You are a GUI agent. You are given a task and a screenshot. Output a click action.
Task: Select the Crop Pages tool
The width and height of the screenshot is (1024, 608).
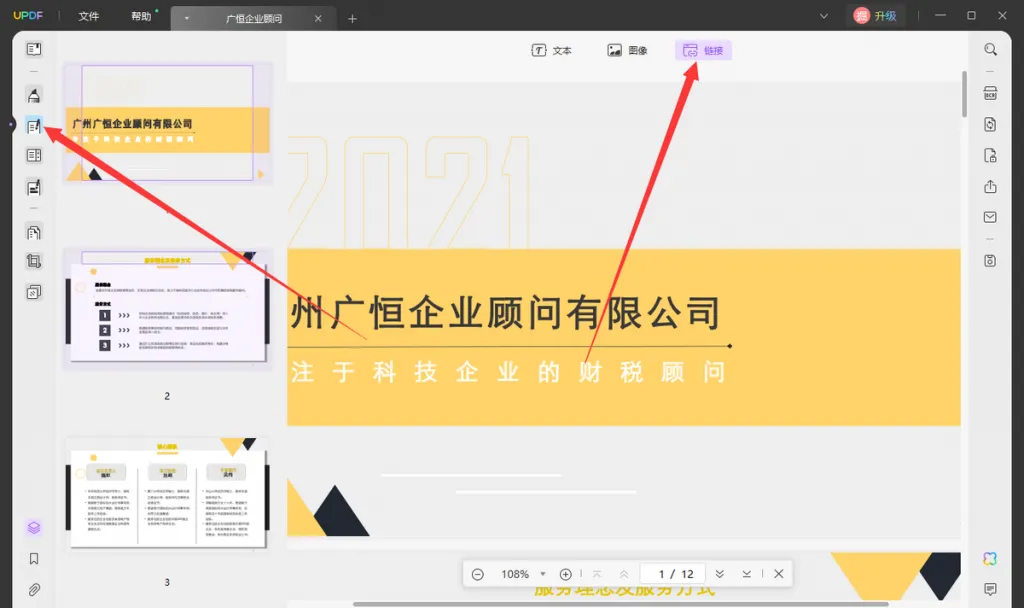pyautogui.click(x=34, y=261)
